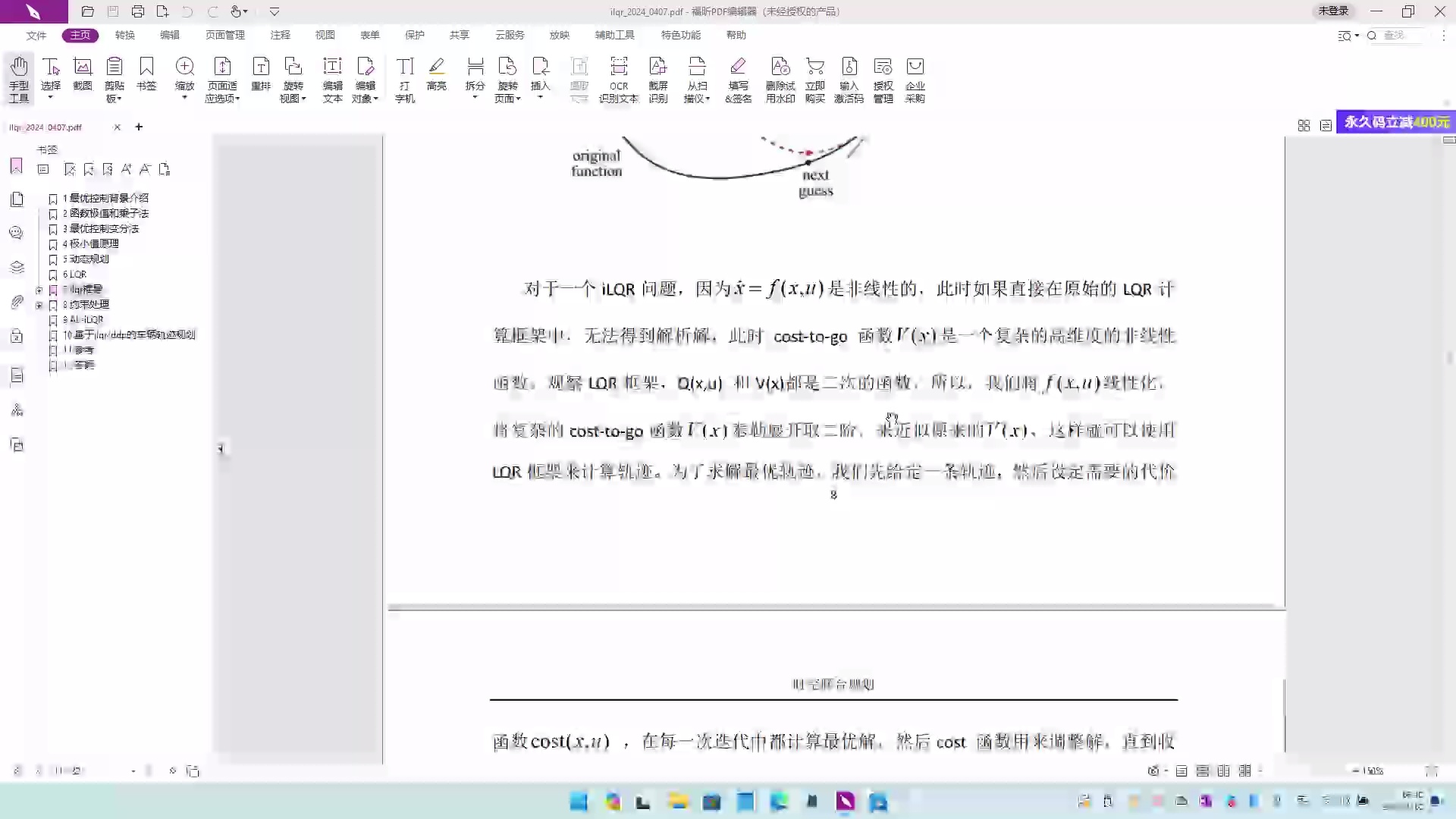Expand the bookmark '8 约束处理'
Viewport: 1456px width, 819px height.
point(40,306)
